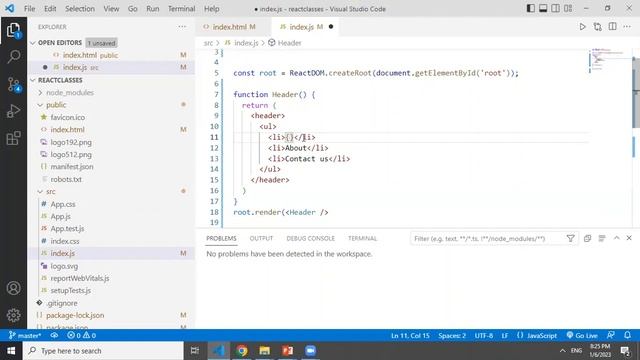This screenshot has width=640, height=360.
Task: Open the File menu
Action: tap(29, 9)
